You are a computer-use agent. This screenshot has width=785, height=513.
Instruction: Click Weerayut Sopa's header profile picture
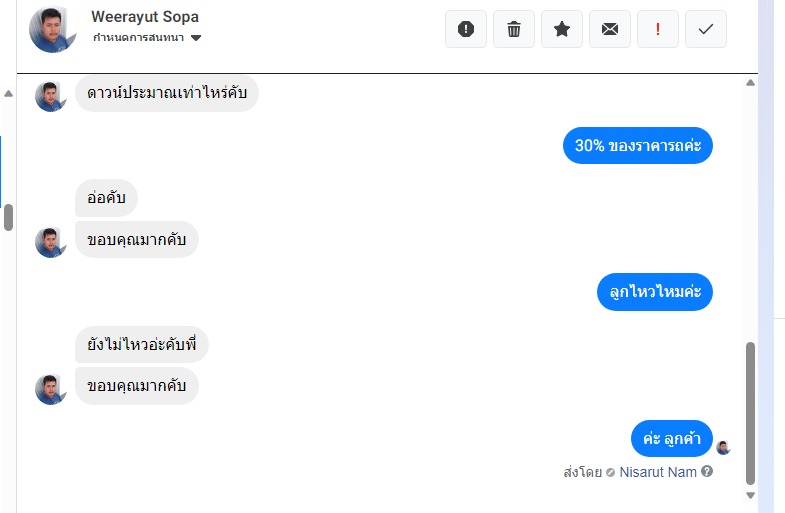53,29
